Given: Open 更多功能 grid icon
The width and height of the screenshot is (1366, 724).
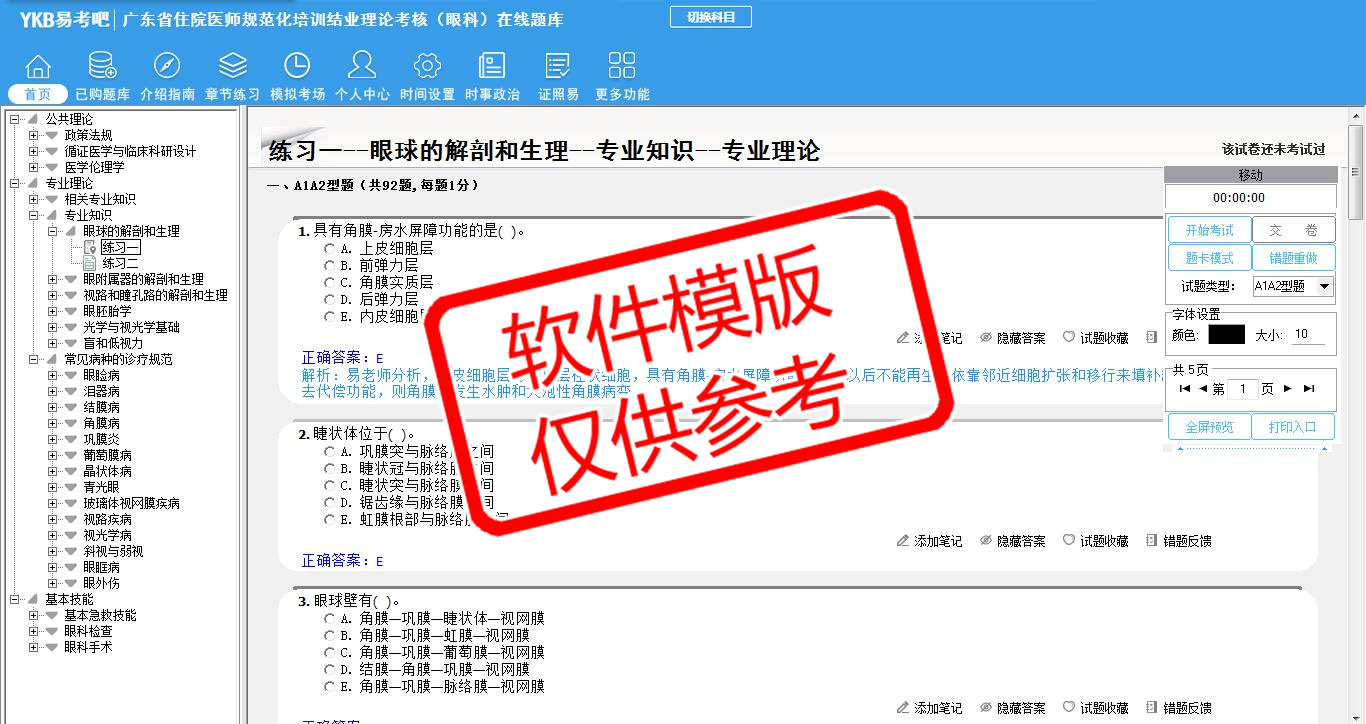Looking at the screenshot, I should pos(622,66).
